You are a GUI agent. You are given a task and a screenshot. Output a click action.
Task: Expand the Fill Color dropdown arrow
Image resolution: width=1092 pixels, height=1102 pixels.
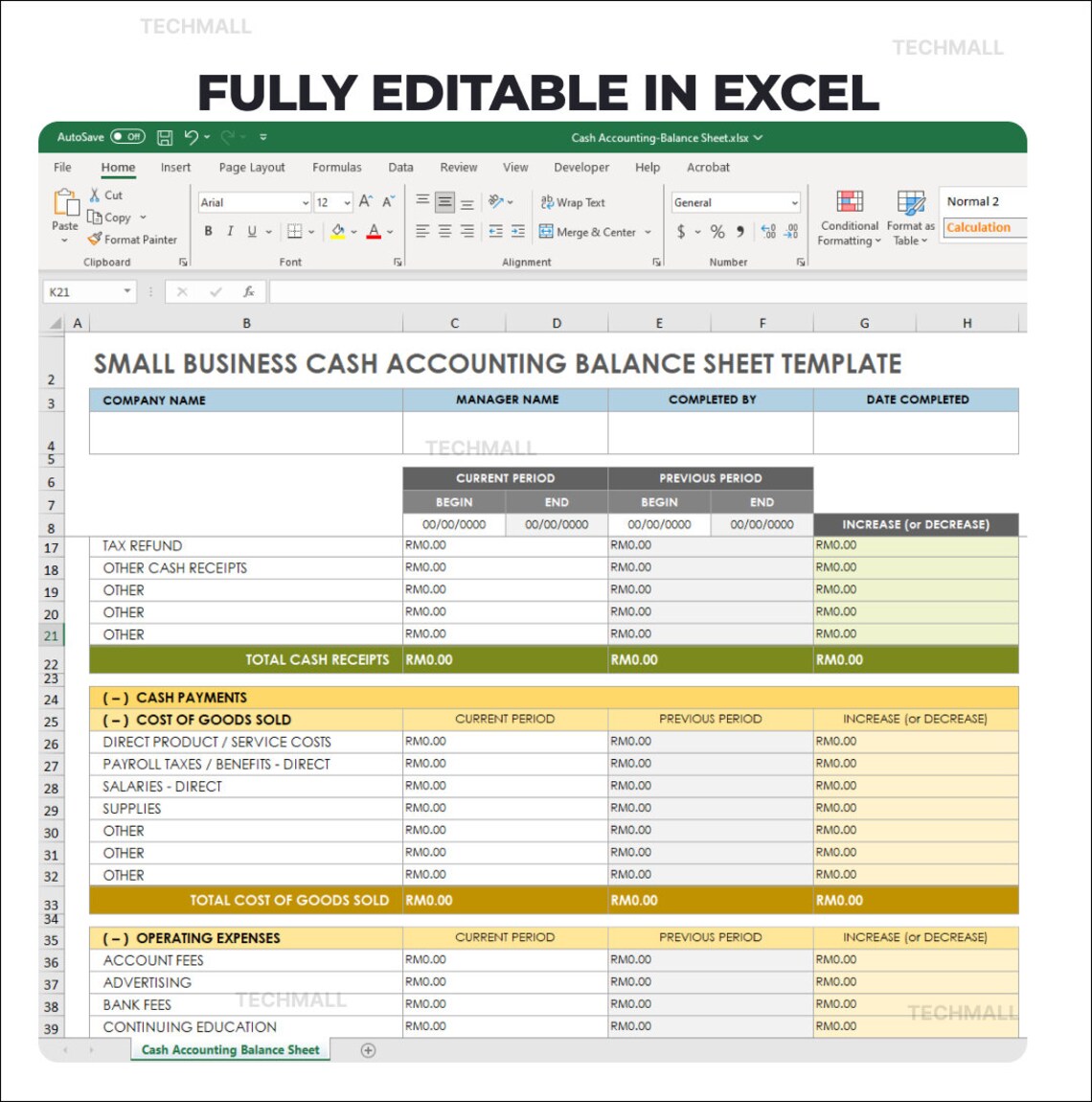pos(352,231)
